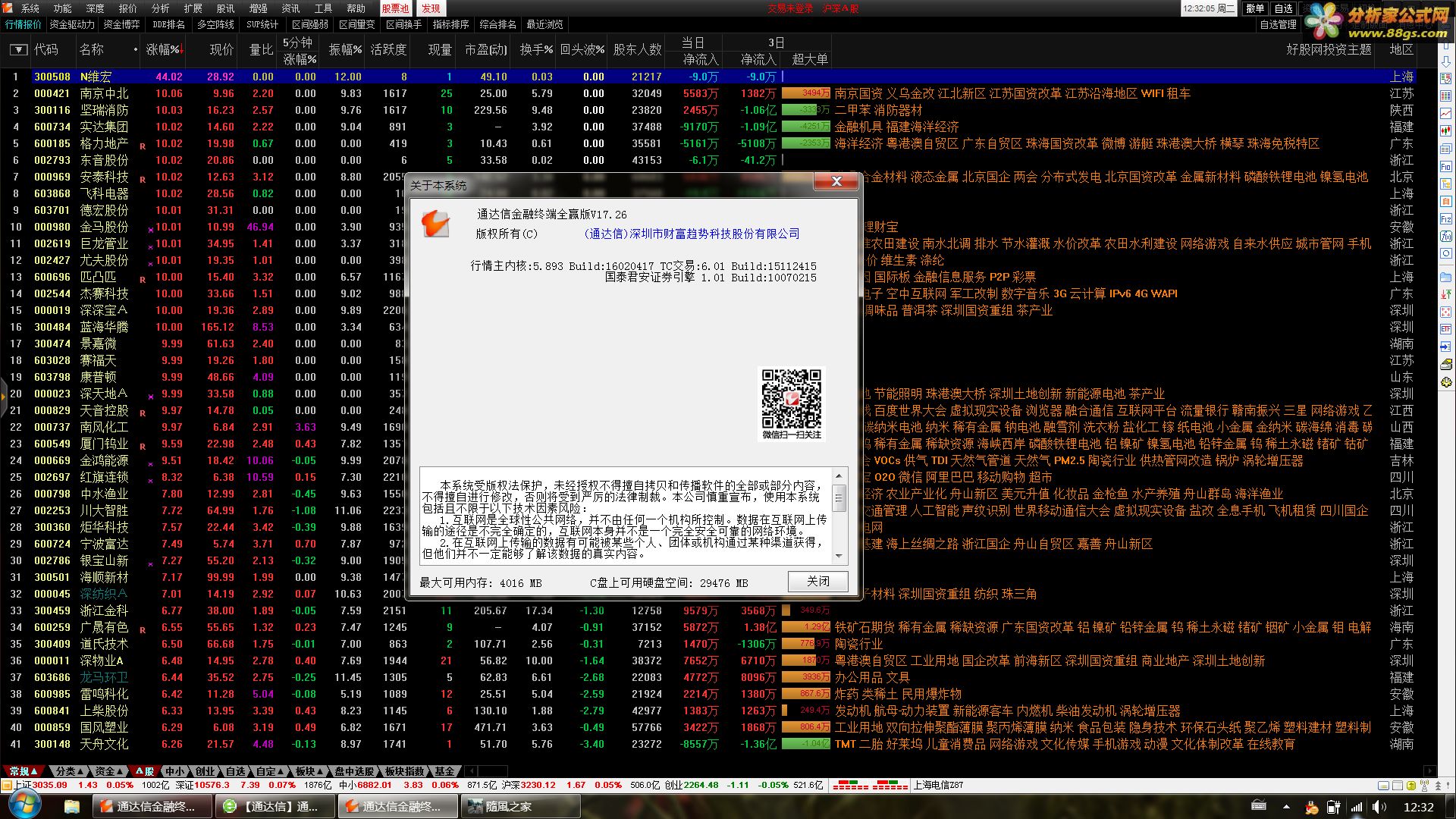Sort by the 涨幅% column header
The image size is (1456, 819).
point(164,49)
